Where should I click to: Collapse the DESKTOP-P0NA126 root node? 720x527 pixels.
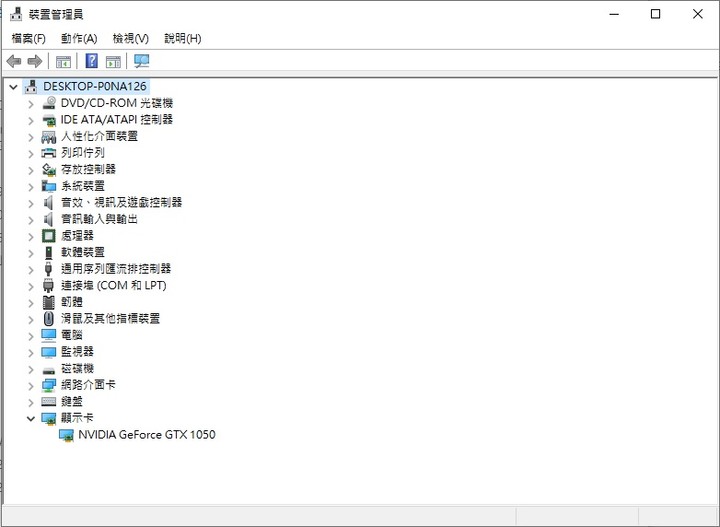[x=13, y=86]
